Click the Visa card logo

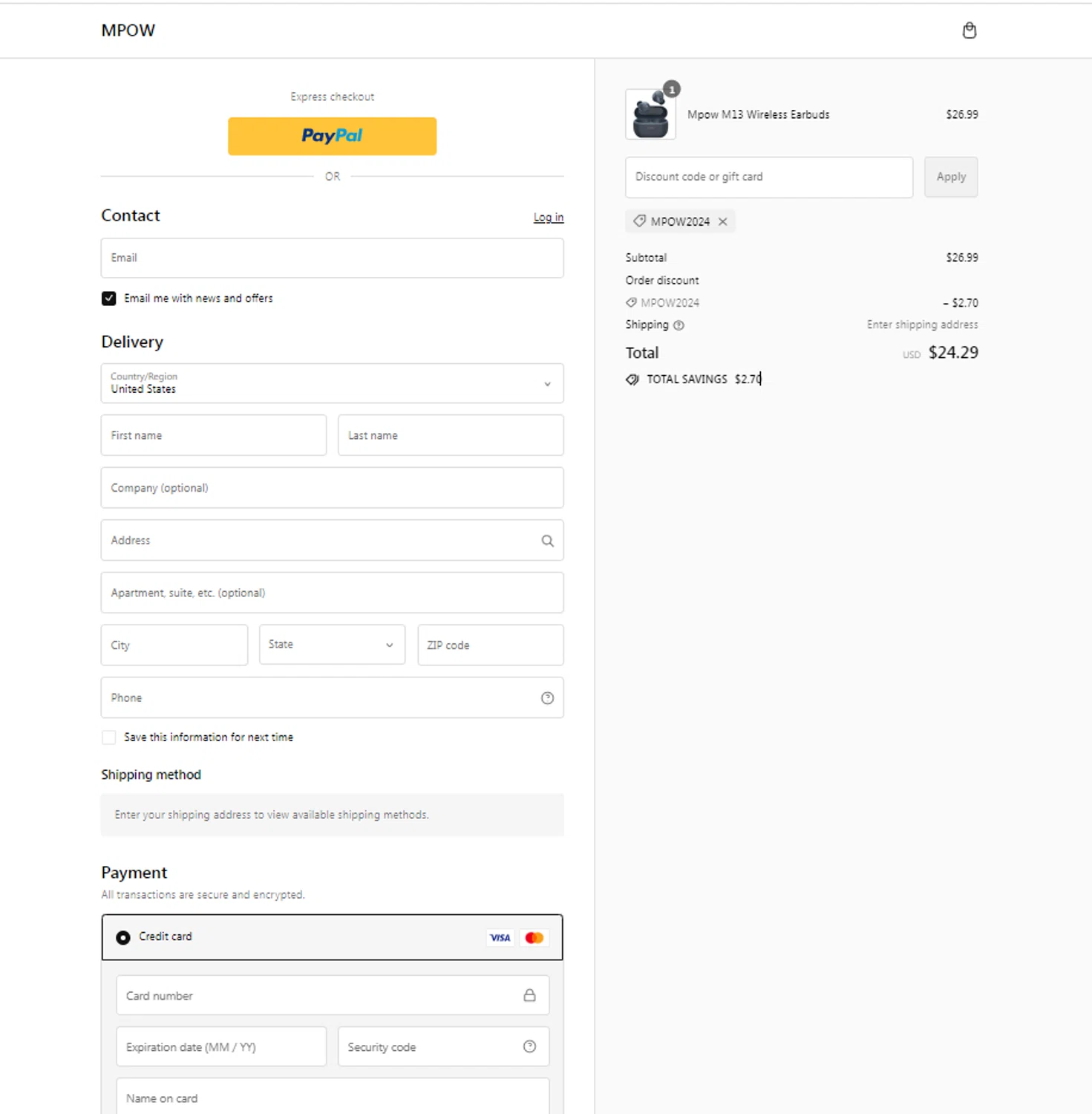(x=500, y=937)
